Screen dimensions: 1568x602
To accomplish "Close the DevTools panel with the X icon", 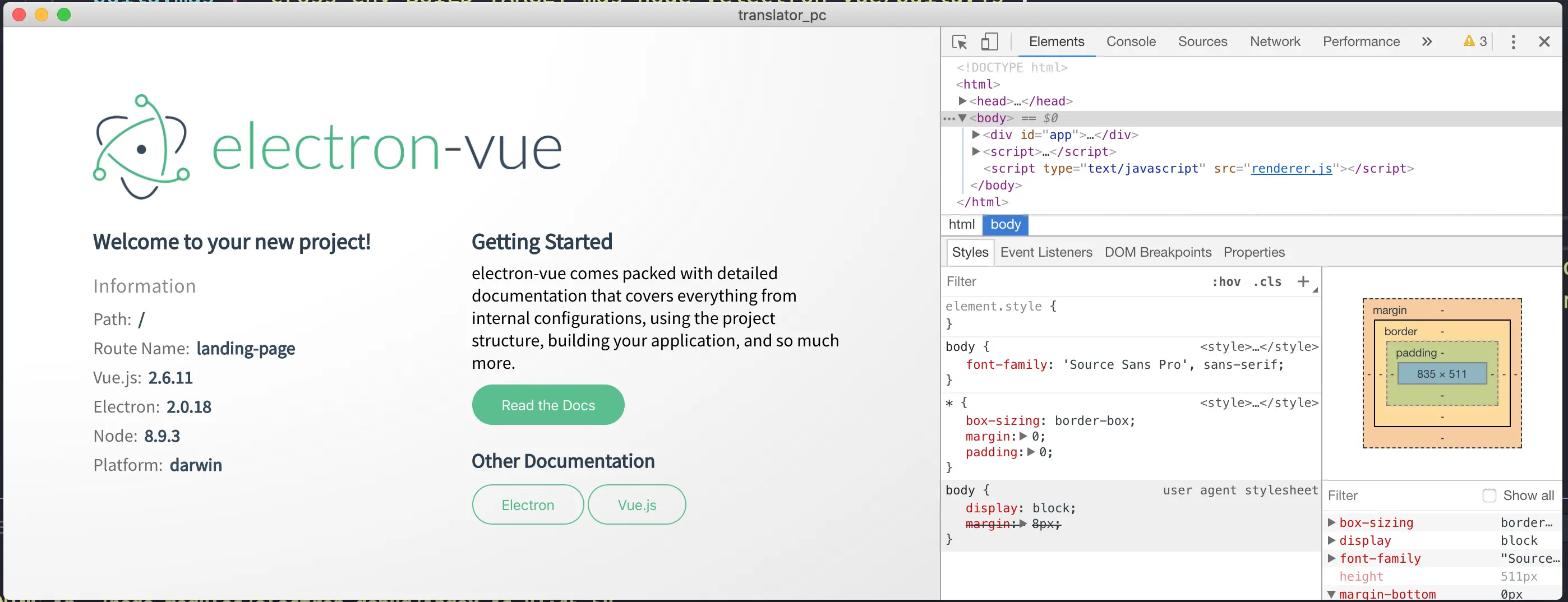I will [1544, 41].
